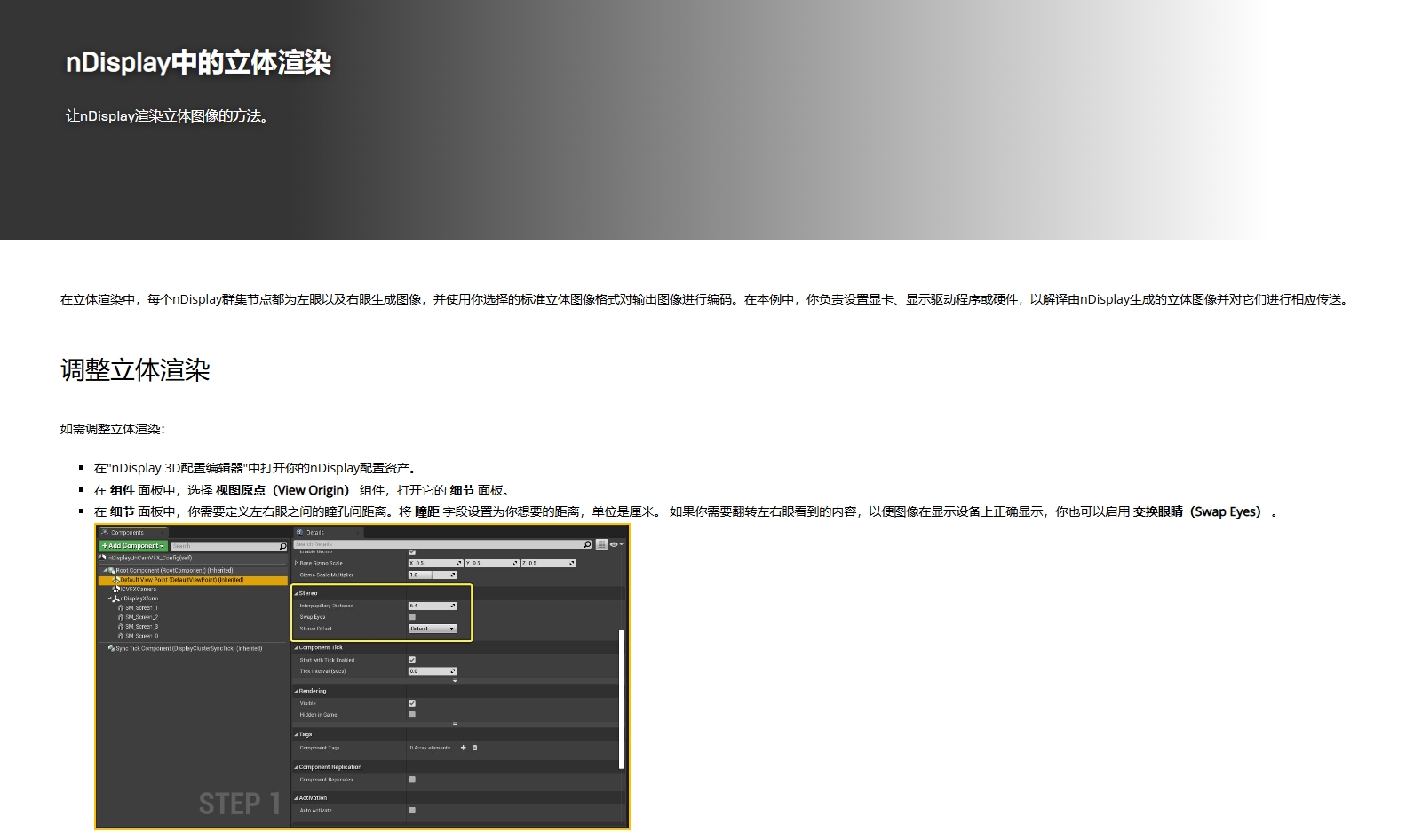Click the trash icon beside Component Tags
The image size is (1406, 840).
(474, 748)
